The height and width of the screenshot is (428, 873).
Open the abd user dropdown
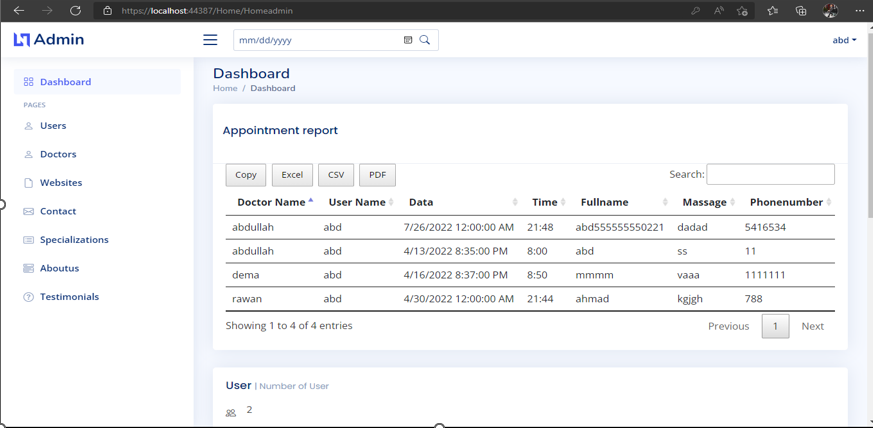844,40
